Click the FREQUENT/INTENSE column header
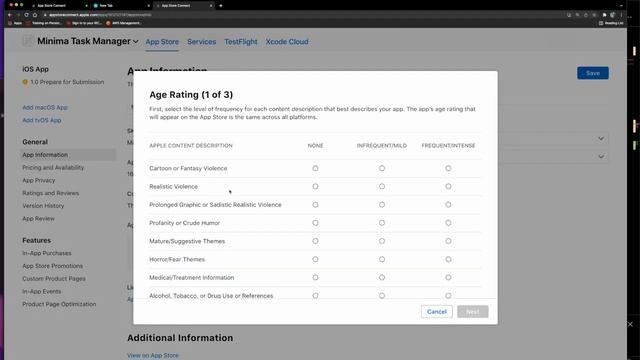640x360 pixels. [448, 146]
